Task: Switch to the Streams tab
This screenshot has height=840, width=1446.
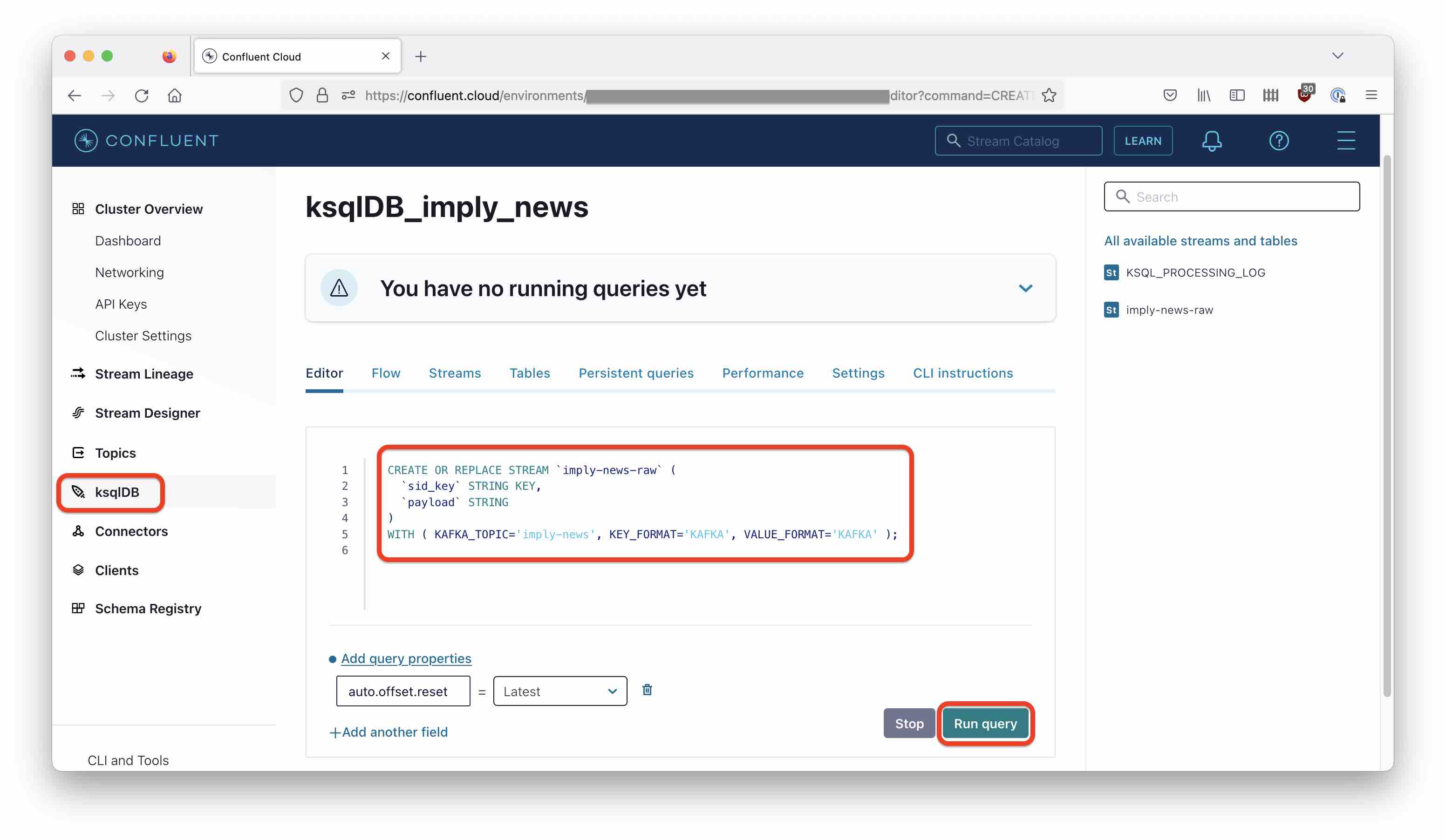Action: (454, 373)
